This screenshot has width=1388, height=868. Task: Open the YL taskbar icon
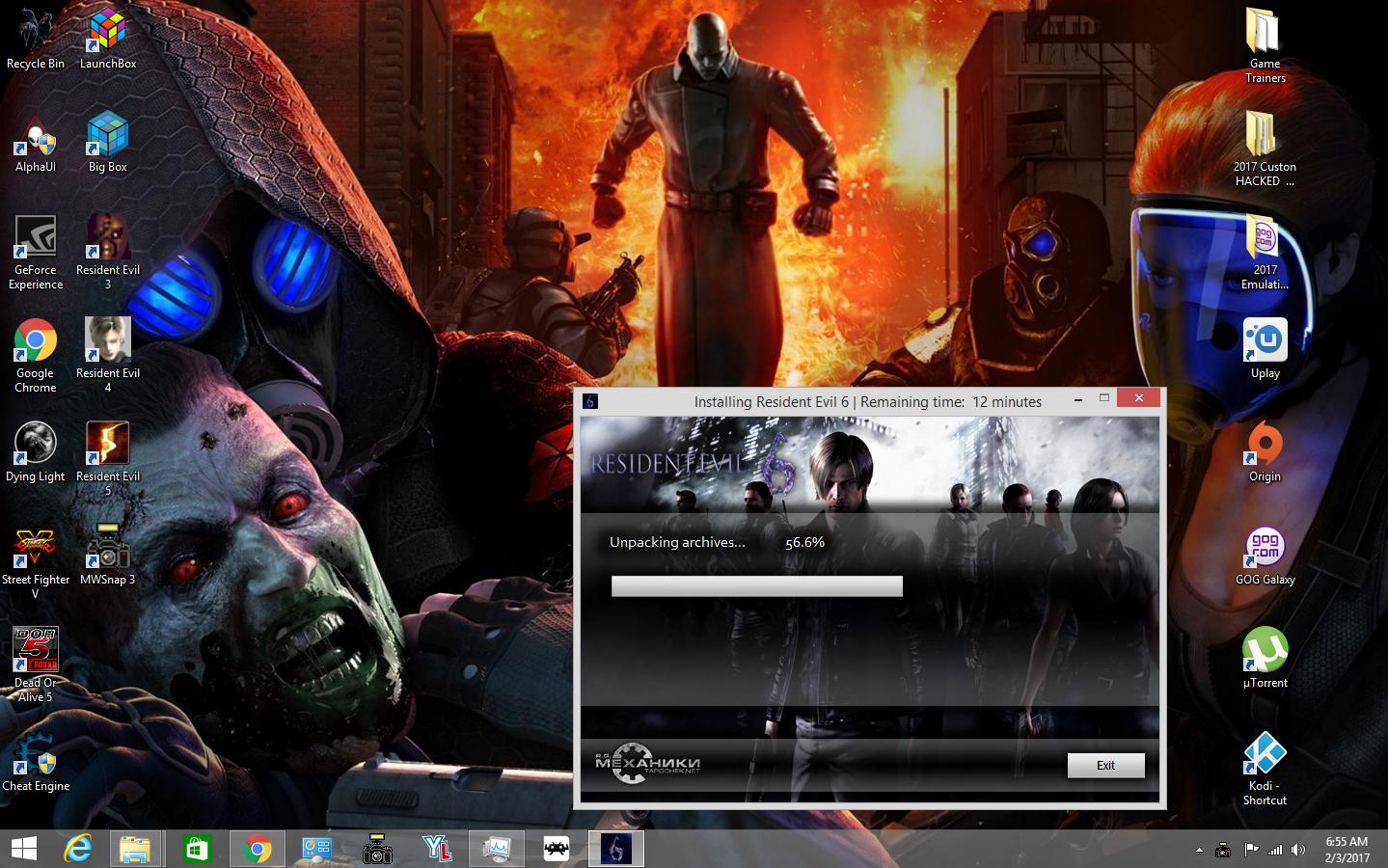tap(437, 849)
